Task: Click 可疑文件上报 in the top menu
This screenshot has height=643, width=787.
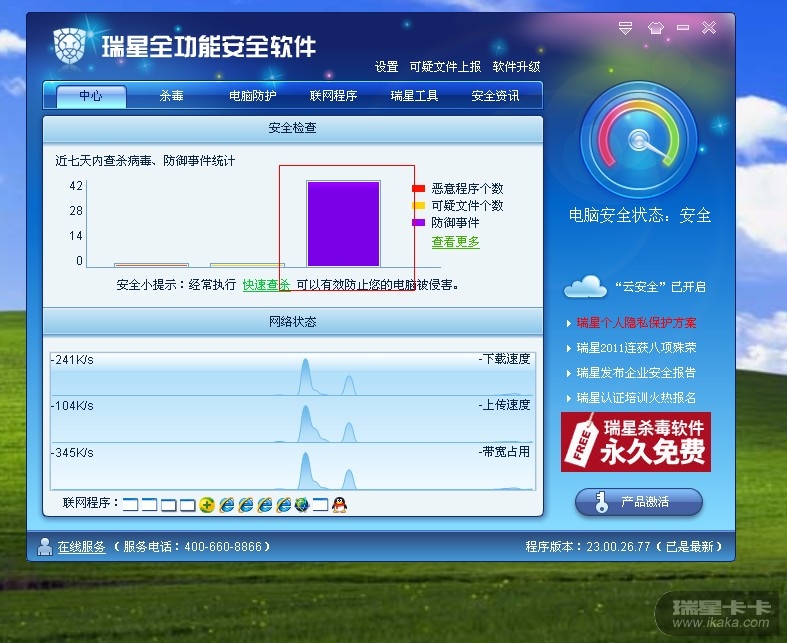Action: point(445,67)
